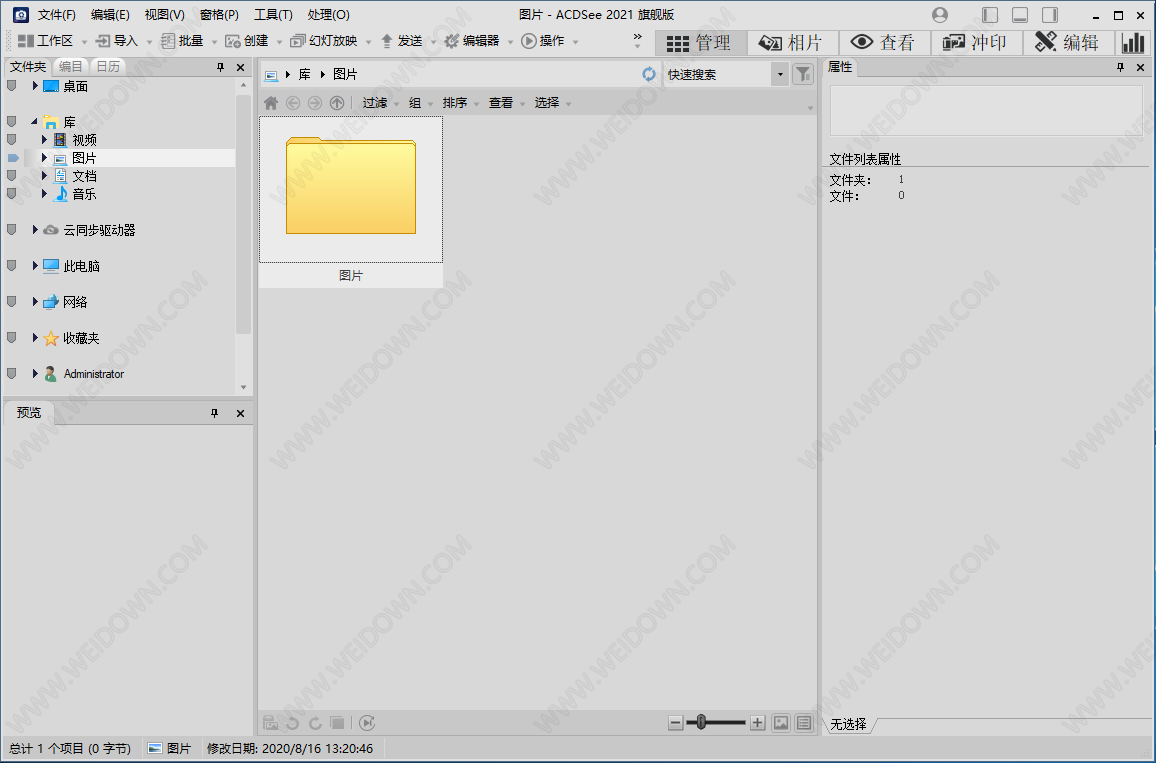
Task: Go up one folder level
Action: (337, 103)
